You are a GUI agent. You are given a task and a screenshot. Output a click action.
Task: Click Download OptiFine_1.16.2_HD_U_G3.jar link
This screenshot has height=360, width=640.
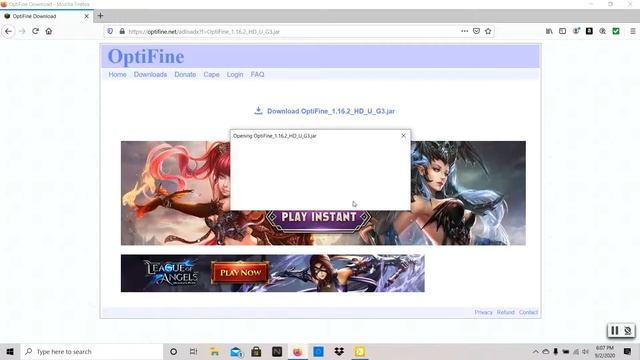tap(331, 111)
